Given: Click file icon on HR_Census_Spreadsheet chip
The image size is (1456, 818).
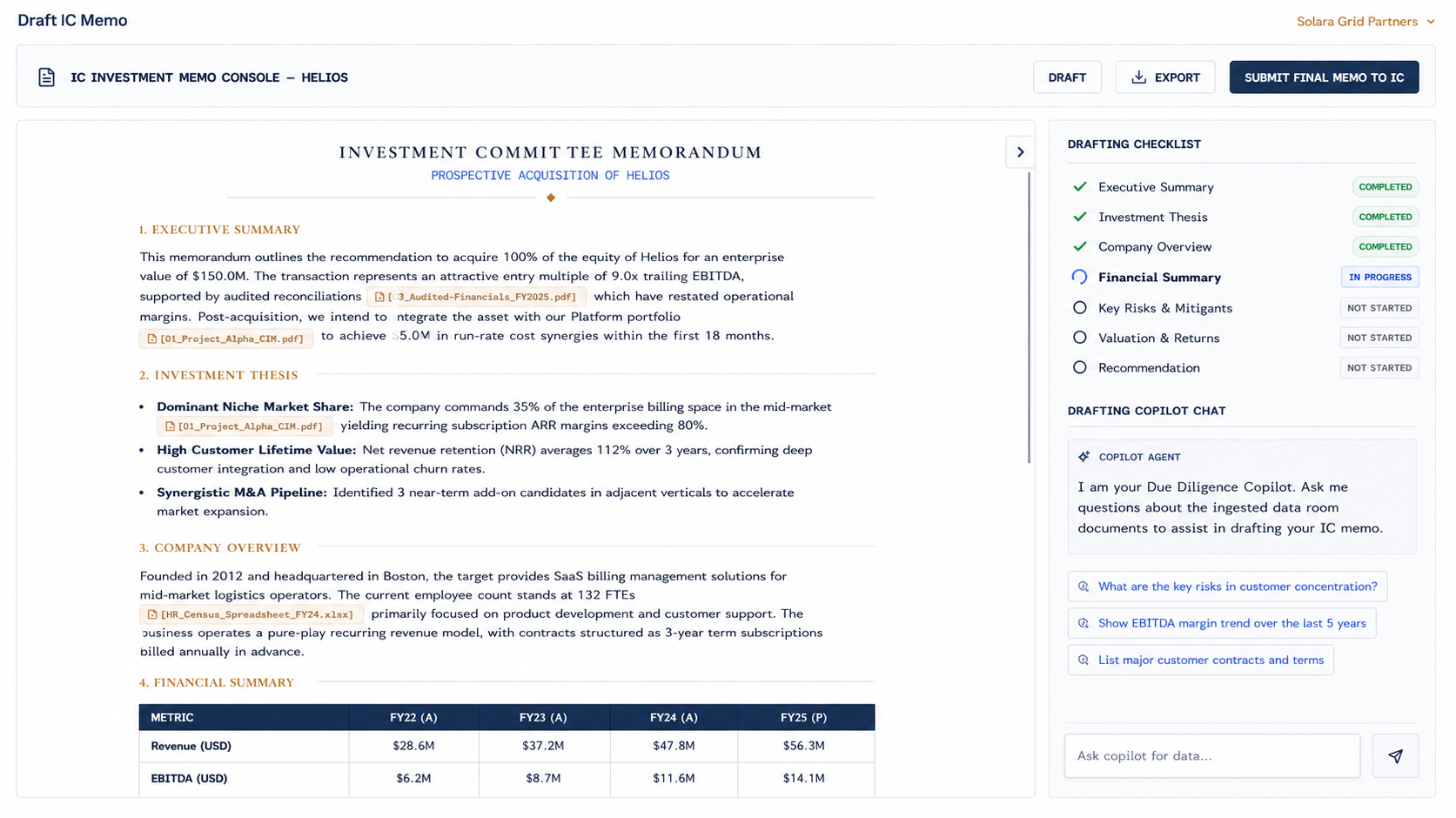Looking at the screenshot, I should point(152,614).
